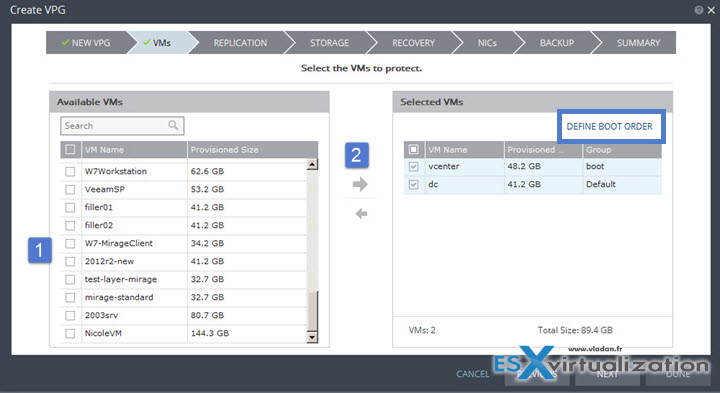Close the Create VPG dialog
Viewport: 720px width, 393px height.
coord(711,10)
